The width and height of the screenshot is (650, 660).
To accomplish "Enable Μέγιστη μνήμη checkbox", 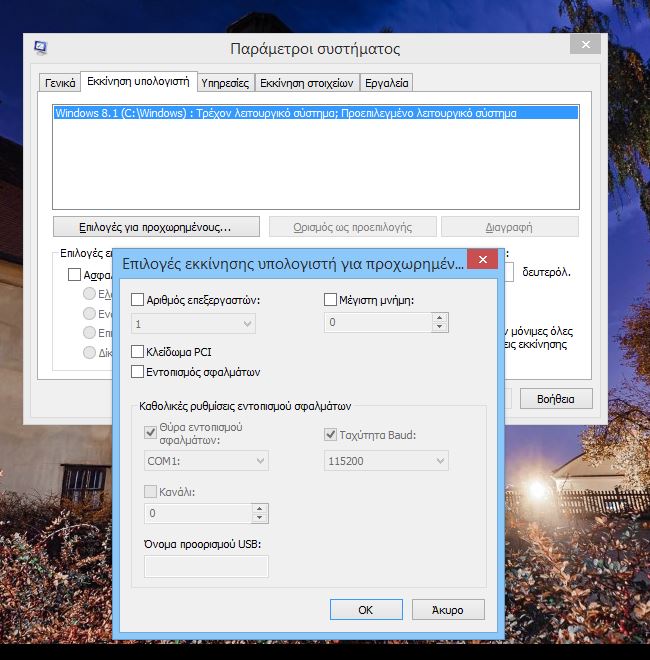I will click(x=330, y=300).
